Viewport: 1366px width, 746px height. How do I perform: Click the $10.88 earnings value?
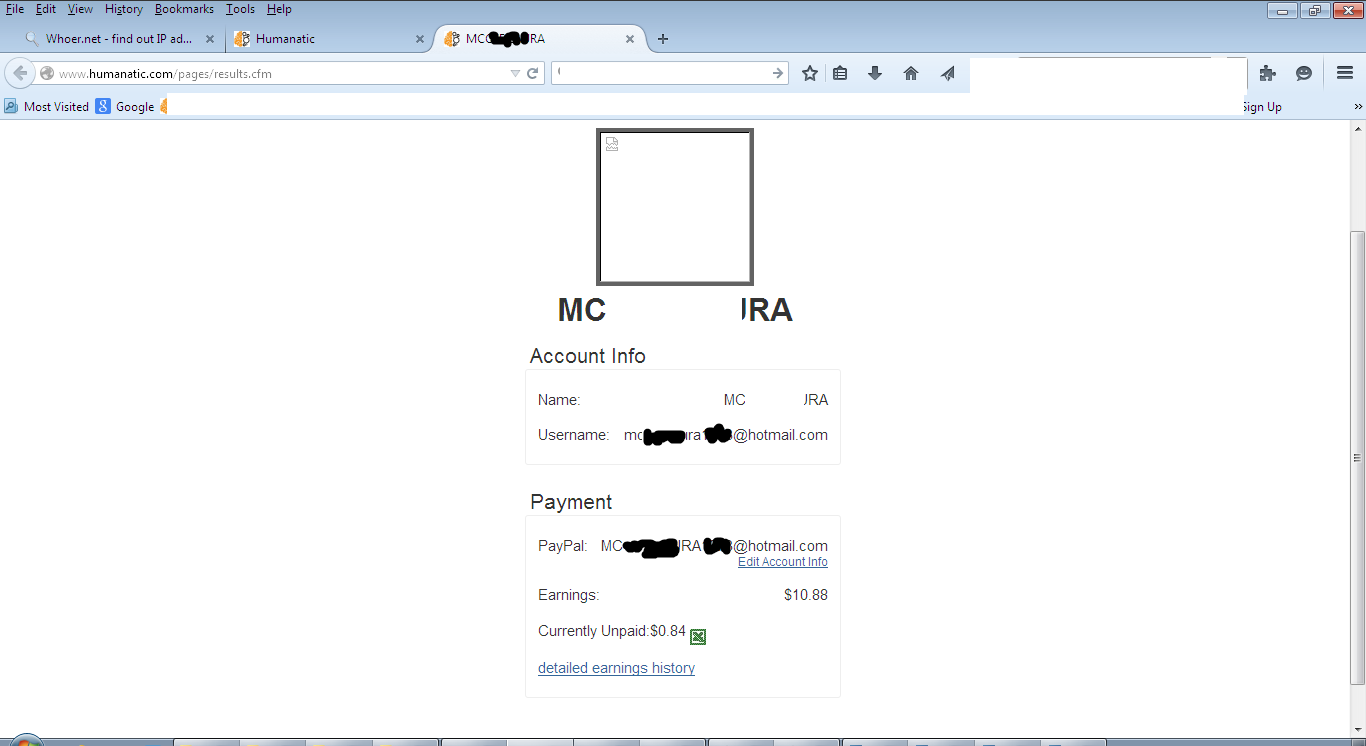click(806, 595)
